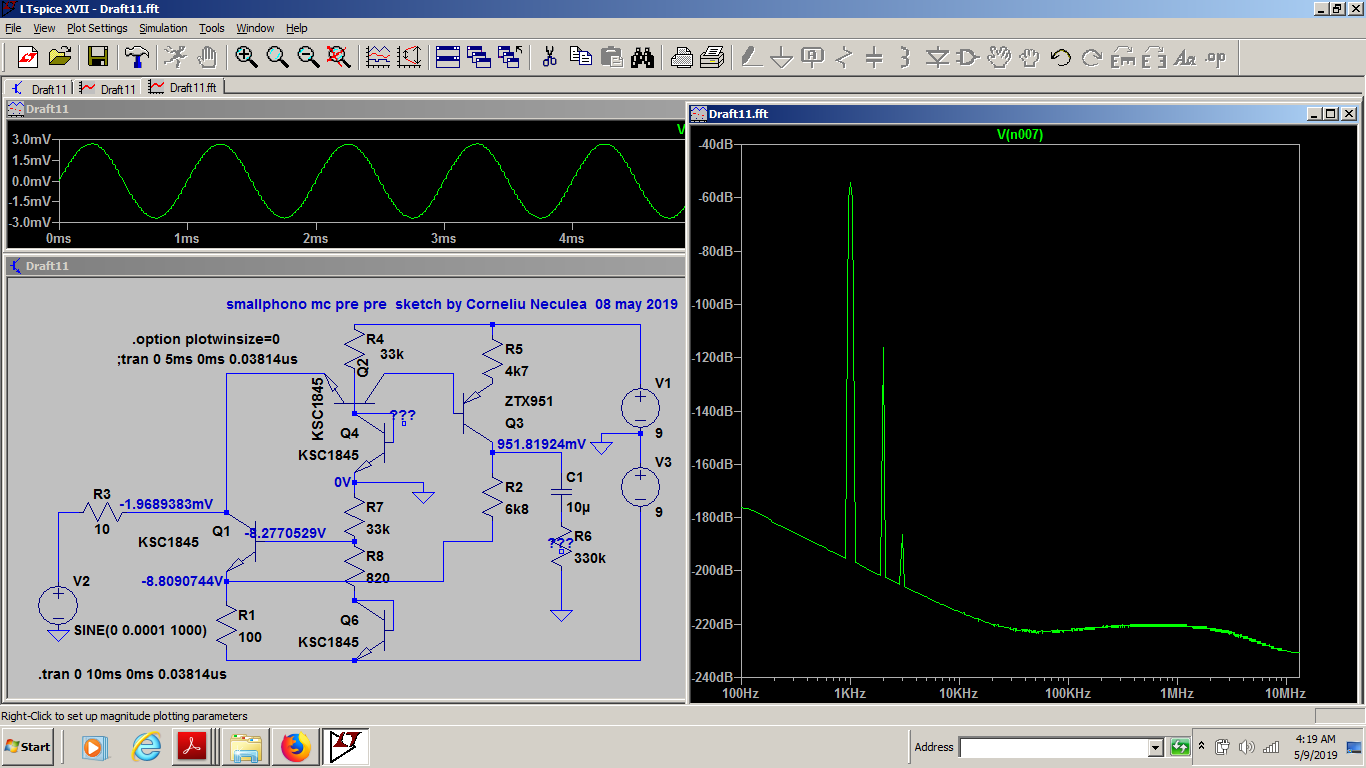Click the Zoom Full Extents crossed magnifier
This screenshot has width=1366, height=768.
click(339, 57)
